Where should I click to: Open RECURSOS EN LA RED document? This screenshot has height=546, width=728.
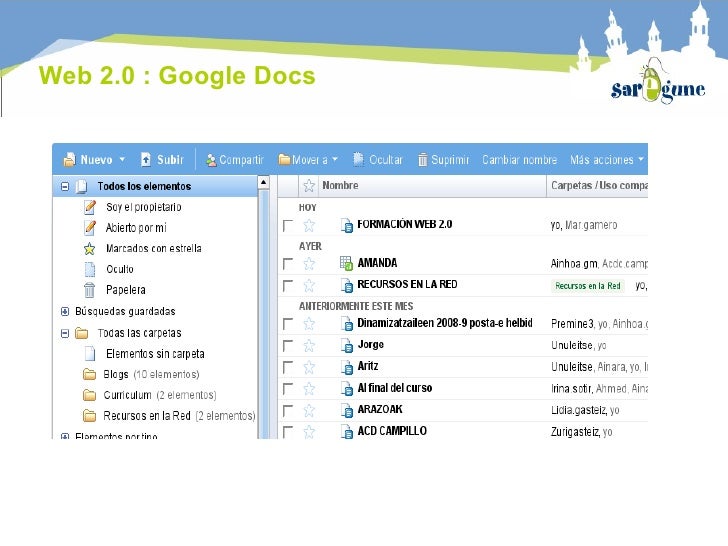click(407, 284)
